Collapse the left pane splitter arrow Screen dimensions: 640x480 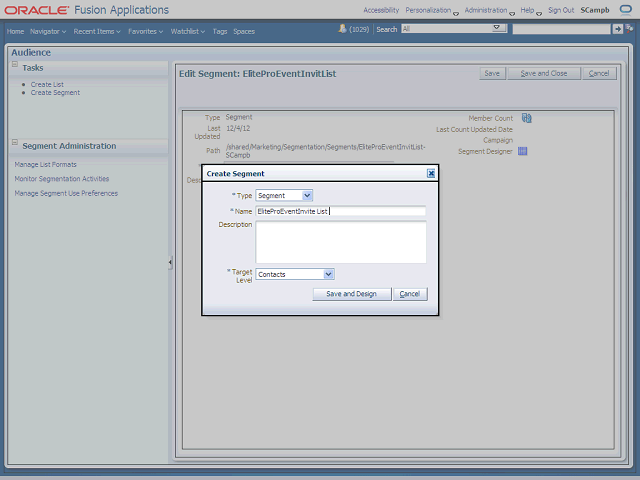pyautogui.click(x=170, y=262)
